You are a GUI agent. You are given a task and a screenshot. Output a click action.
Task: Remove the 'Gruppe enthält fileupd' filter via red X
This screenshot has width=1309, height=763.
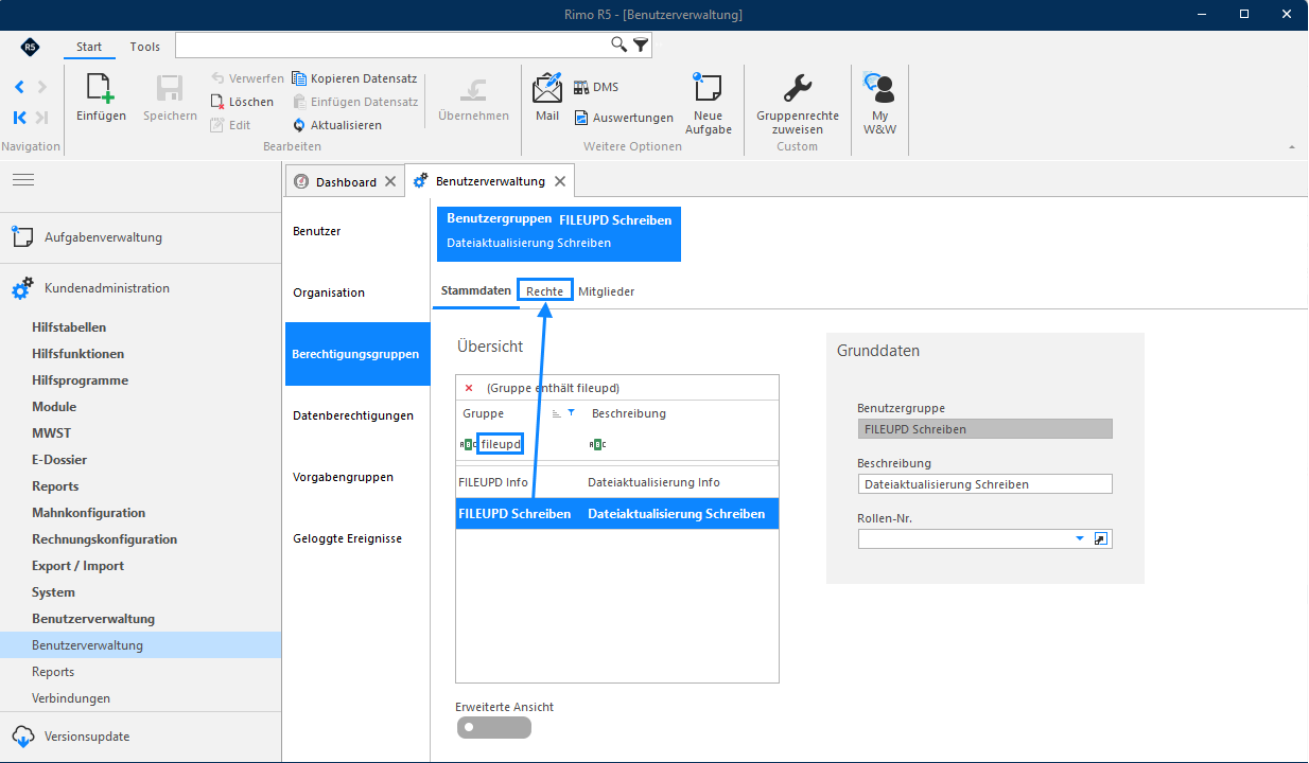click(x=469, y=388)
